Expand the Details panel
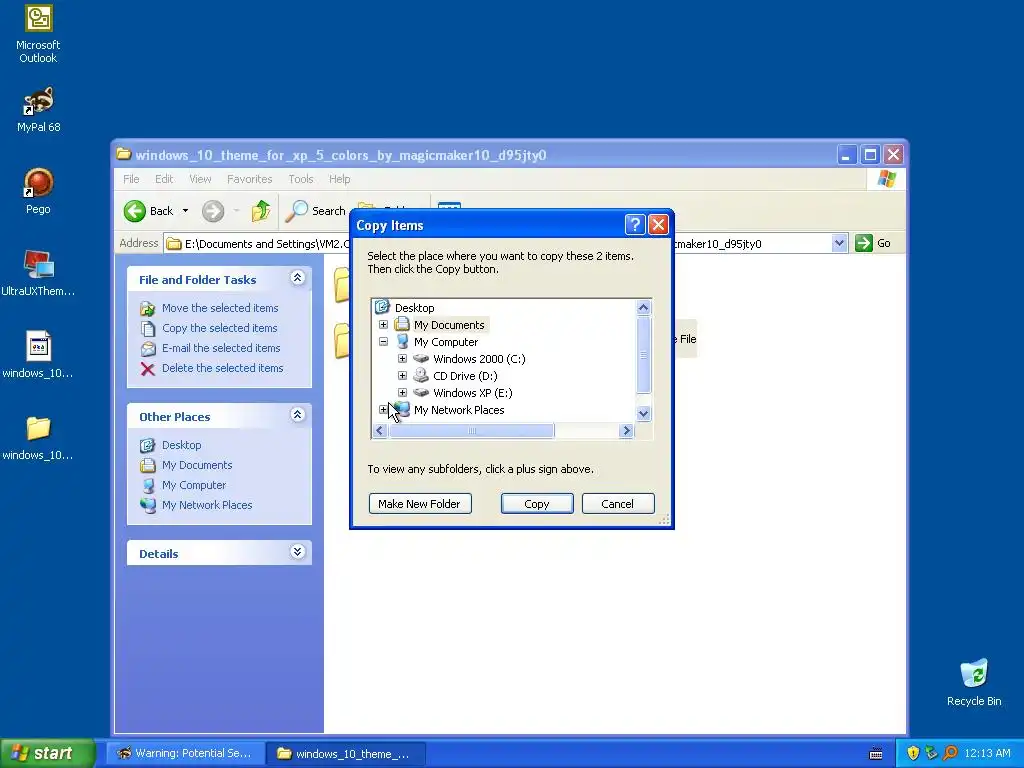The width and height of the screenshot is (1024, 768). (x=297, y=552)
